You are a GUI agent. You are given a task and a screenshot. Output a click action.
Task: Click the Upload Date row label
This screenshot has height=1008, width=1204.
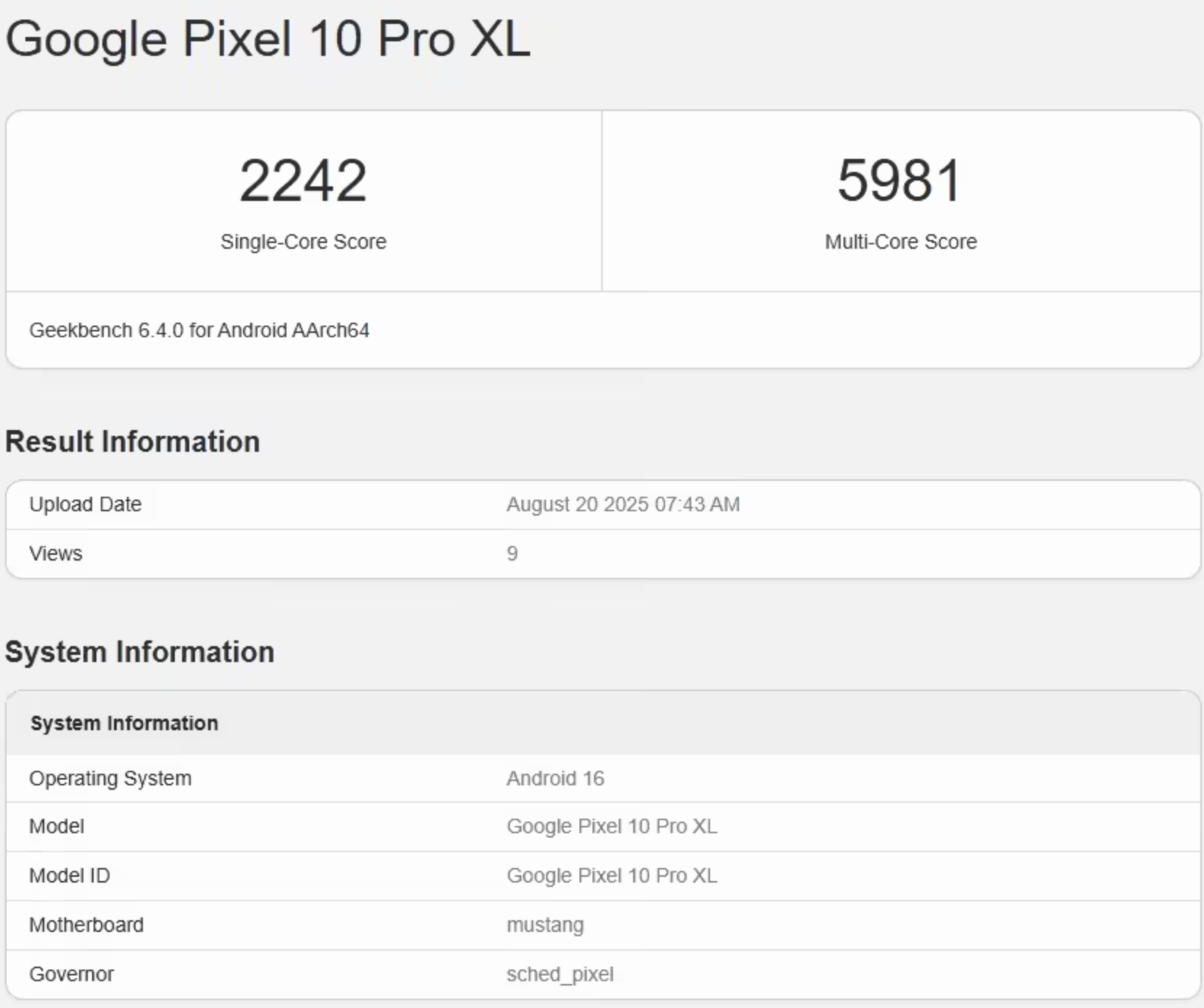(x=85, y=504)
